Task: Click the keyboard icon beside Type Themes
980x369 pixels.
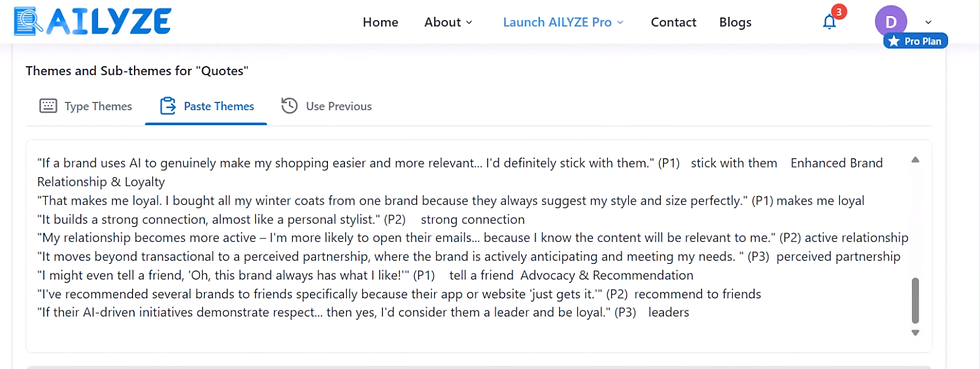Action: coord(48,106)
